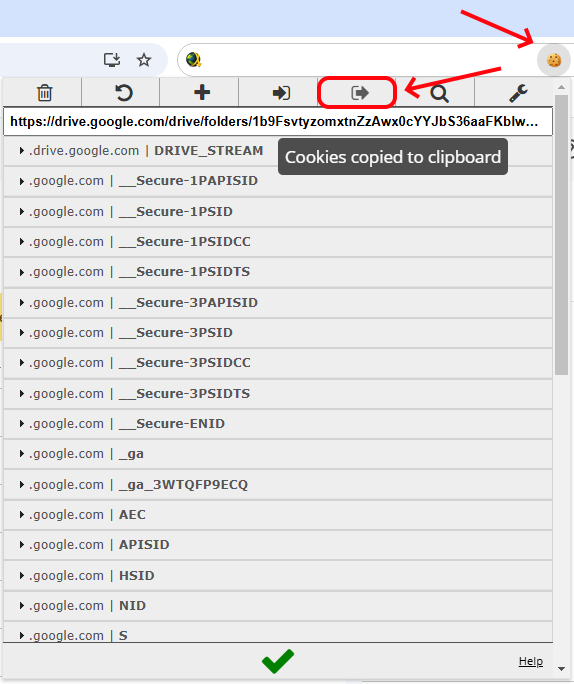Add a new cookie with the plus icon

tap(202, 92)
